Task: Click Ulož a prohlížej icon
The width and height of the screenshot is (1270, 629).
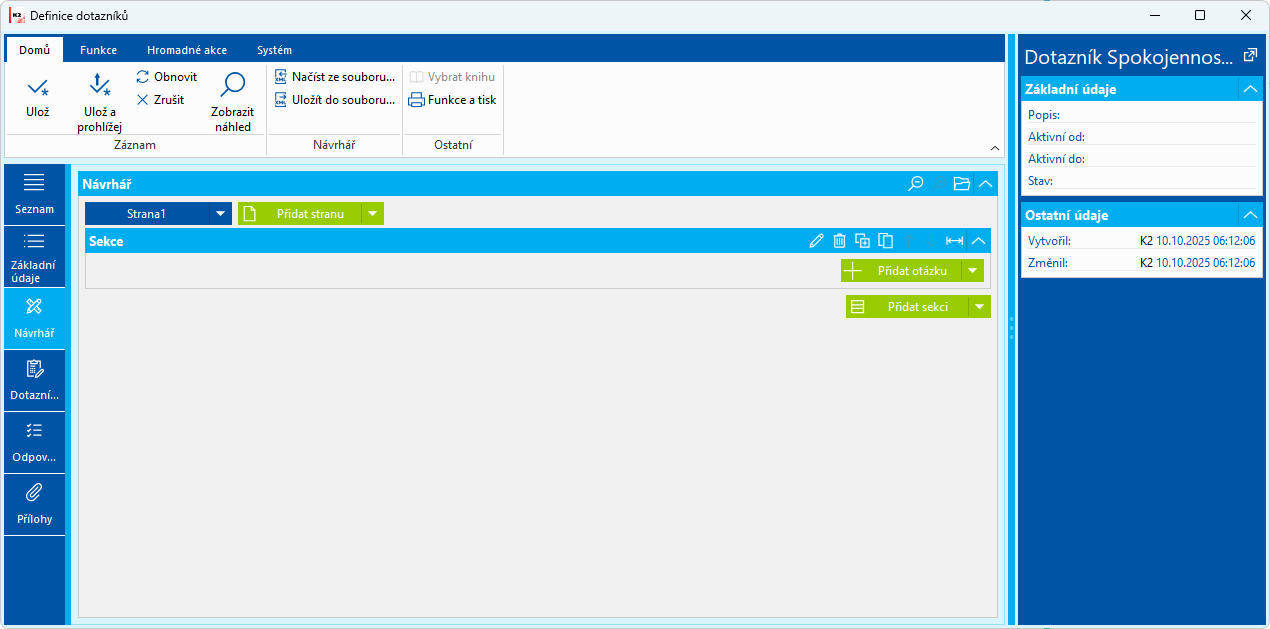Action: [99, 86]
